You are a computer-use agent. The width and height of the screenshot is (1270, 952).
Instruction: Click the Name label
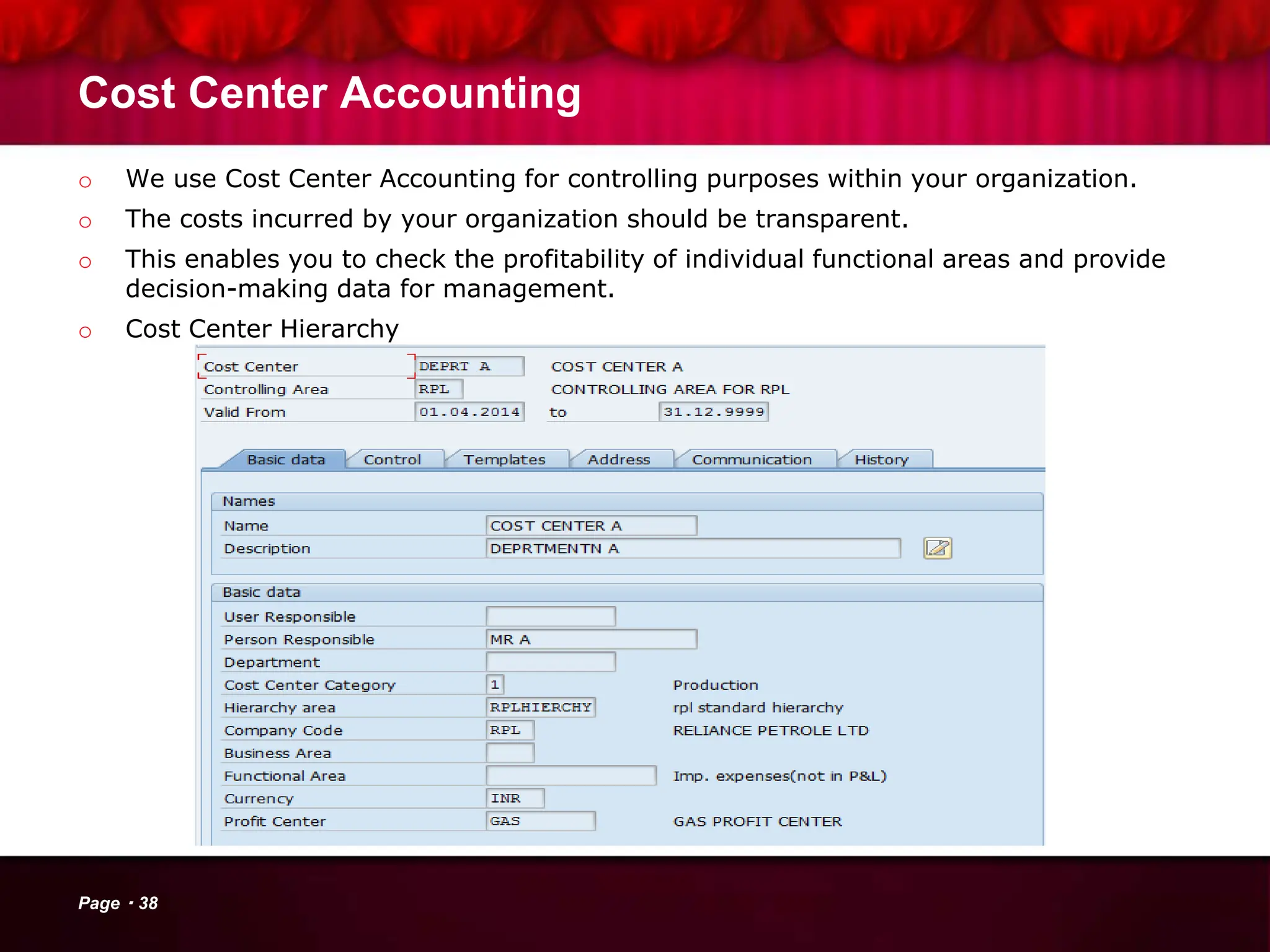pyautogui.click(x=246, y=526)
